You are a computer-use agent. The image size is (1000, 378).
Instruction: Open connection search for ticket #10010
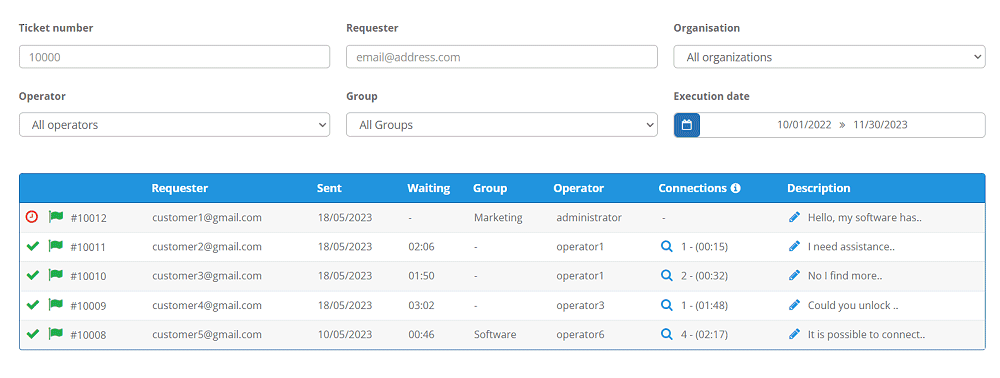(x=666, y=275)
